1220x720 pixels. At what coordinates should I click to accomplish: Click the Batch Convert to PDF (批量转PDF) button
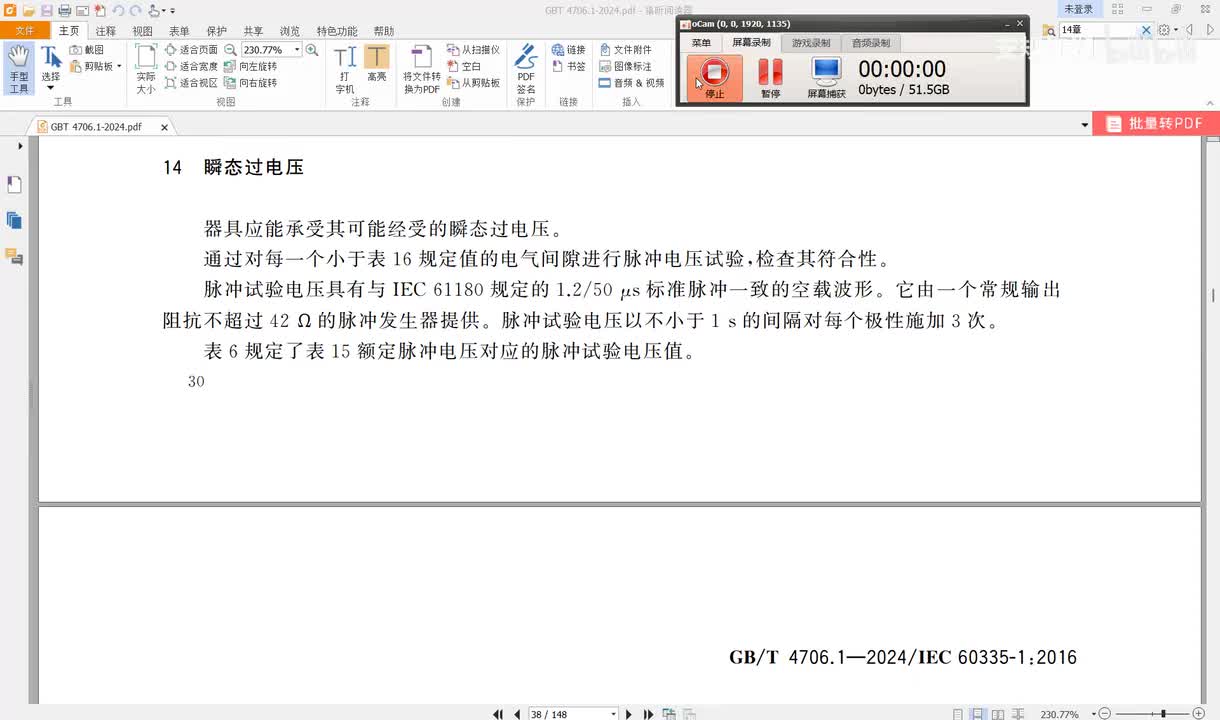[1156, 124]
